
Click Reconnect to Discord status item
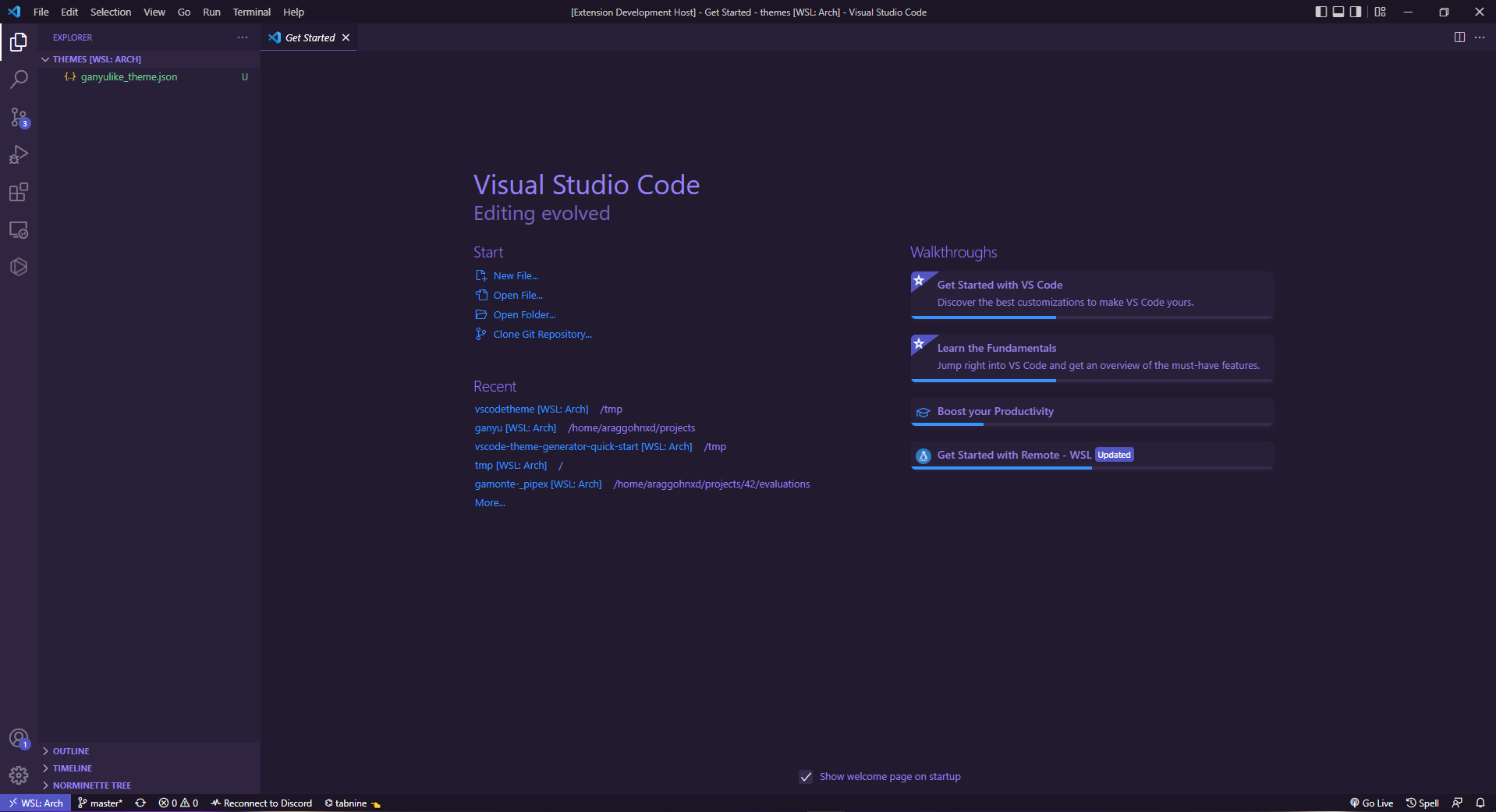coord(261,803)
